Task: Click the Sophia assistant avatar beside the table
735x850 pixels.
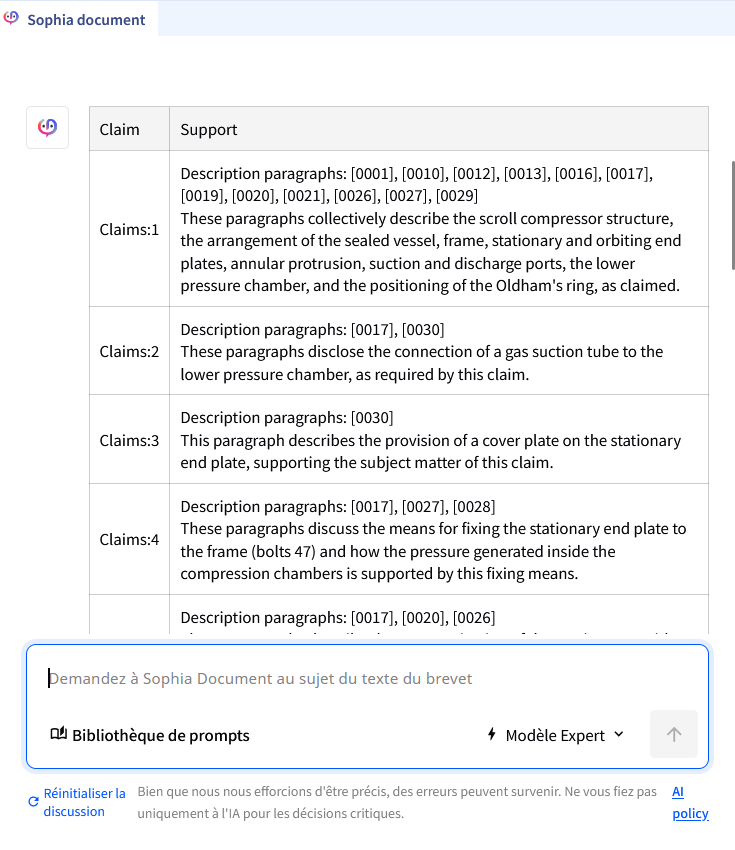Action: point(47,127)
